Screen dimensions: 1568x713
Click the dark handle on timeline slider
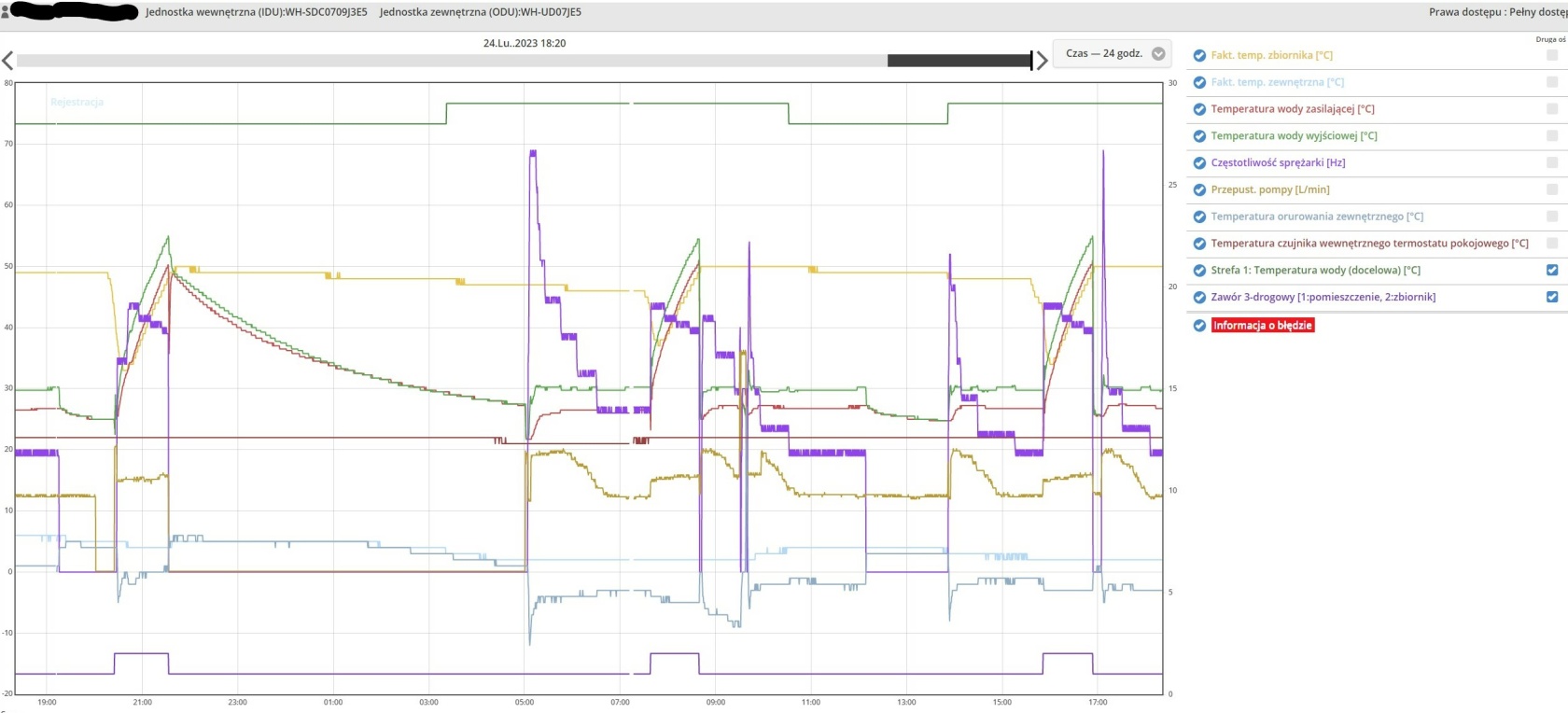click(x=959, y=61)
